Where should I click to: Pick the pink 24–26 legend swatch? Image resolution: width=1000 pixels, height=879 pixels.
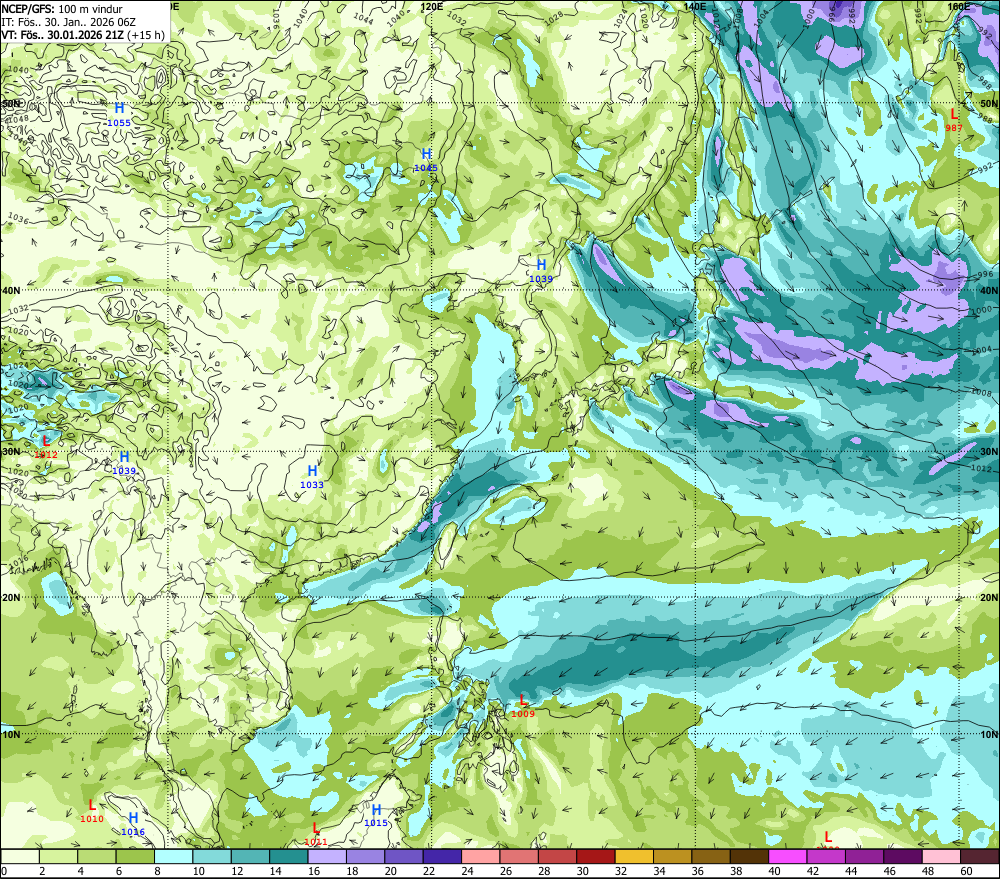click(480, 856)
